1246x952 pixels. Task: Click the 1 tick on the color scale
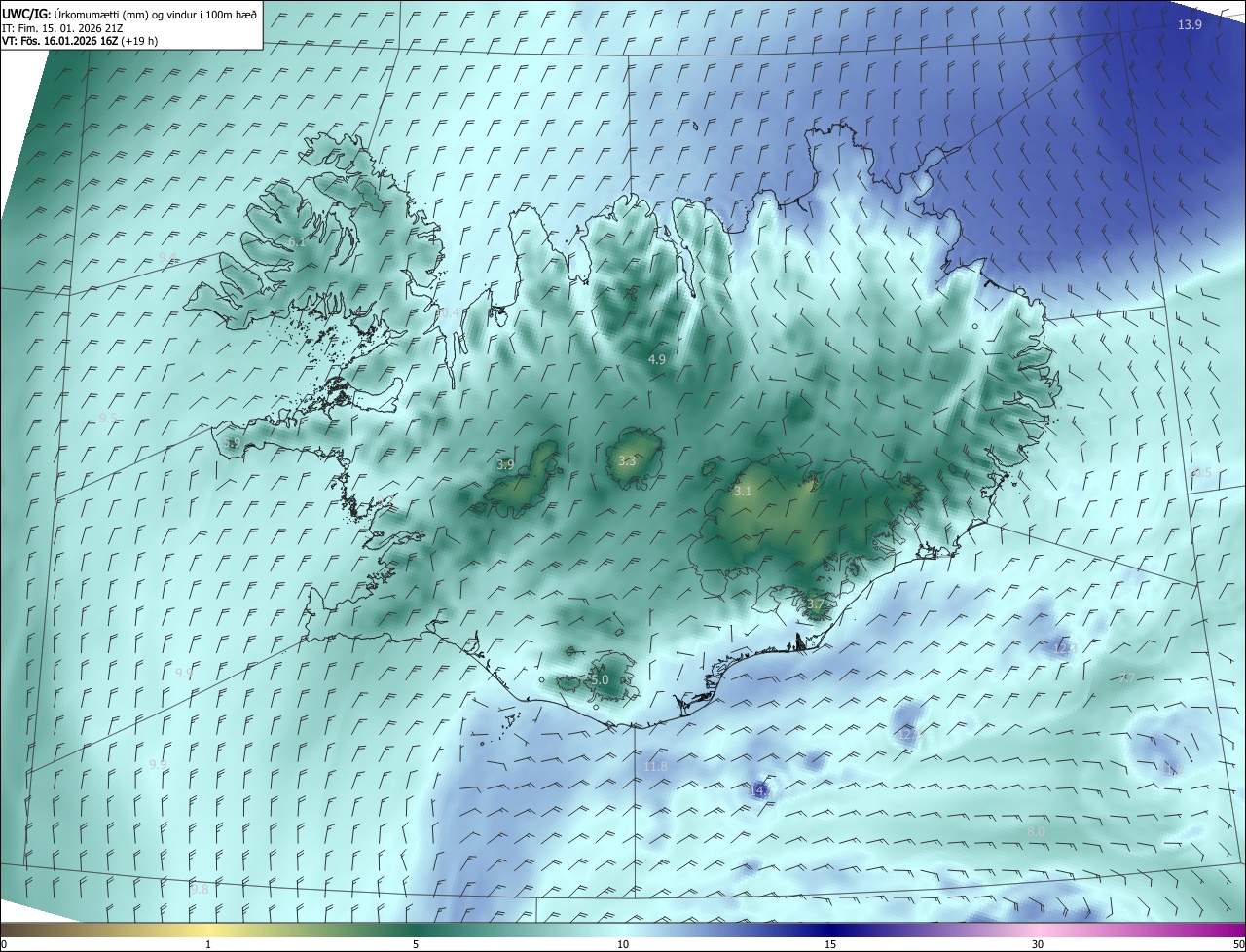[x=208, y=944]
